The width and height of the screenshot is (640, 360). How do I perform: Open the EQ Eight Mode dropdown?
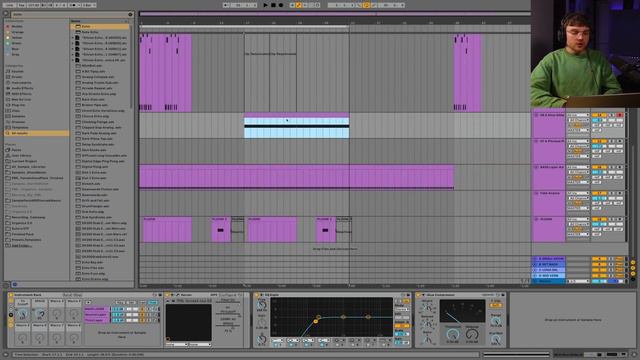click(401, 309)
